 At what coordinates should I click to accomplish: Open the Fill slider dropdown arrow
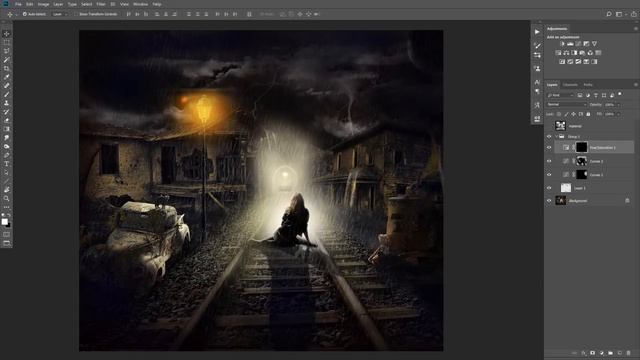618,114
